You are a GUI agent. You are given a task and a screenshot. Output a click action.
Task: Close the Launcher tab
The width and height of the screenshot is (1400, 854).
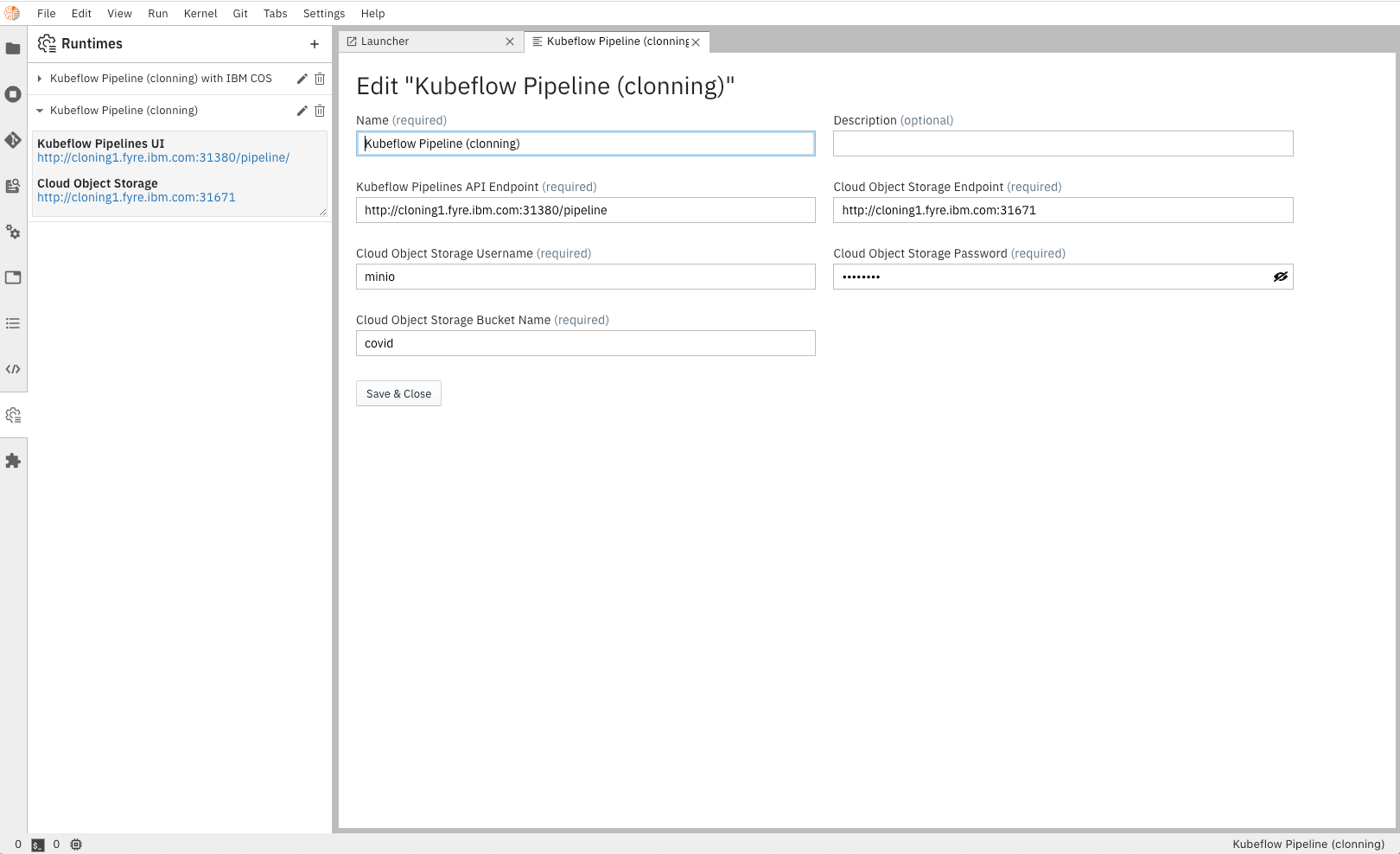pos(510,41)
